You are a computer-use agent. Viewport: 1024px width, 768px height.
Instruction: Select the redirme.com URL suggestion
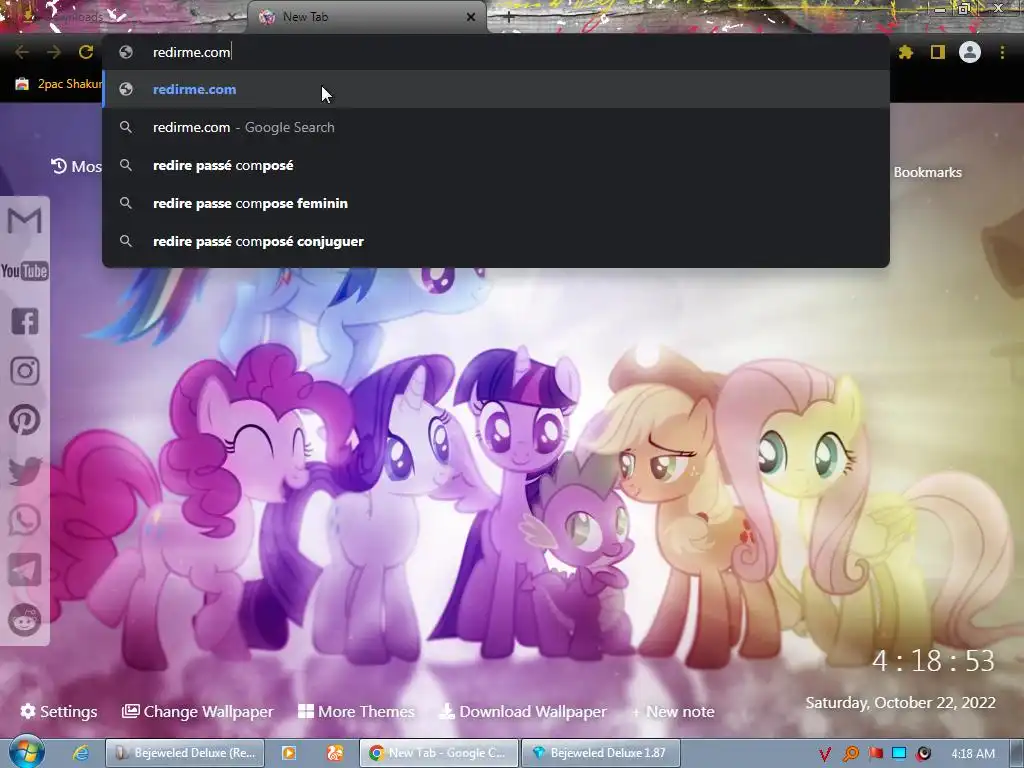(496, 89)
